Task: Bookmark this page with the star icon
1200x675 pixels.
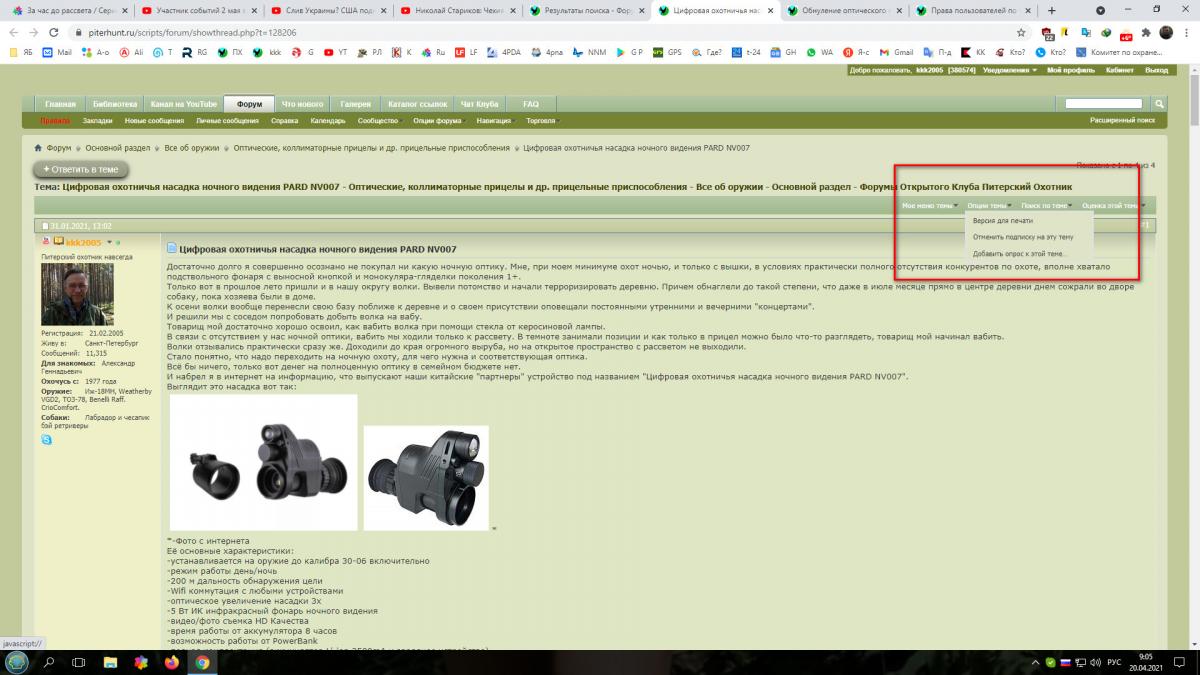Action: tap(1021, 32)
